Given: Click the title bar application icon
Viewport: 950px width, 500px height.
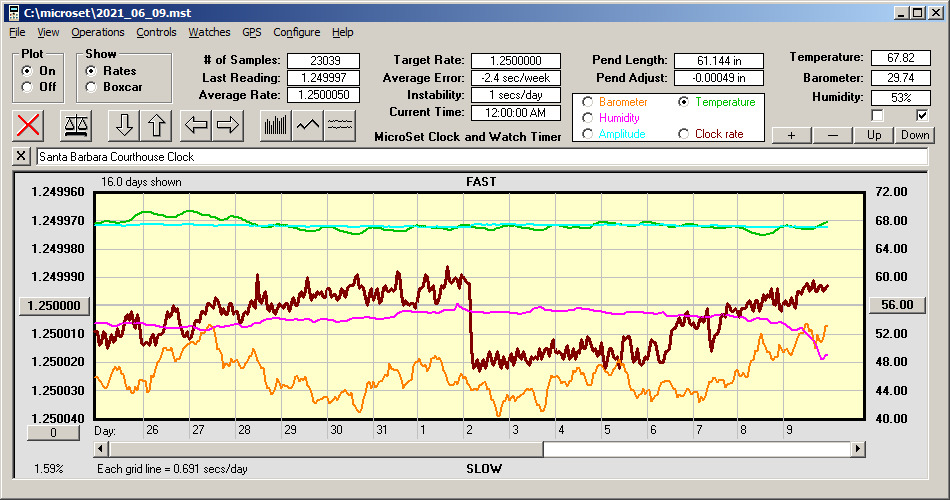Looking at the screenshot, I should click(x=13, y=12).
